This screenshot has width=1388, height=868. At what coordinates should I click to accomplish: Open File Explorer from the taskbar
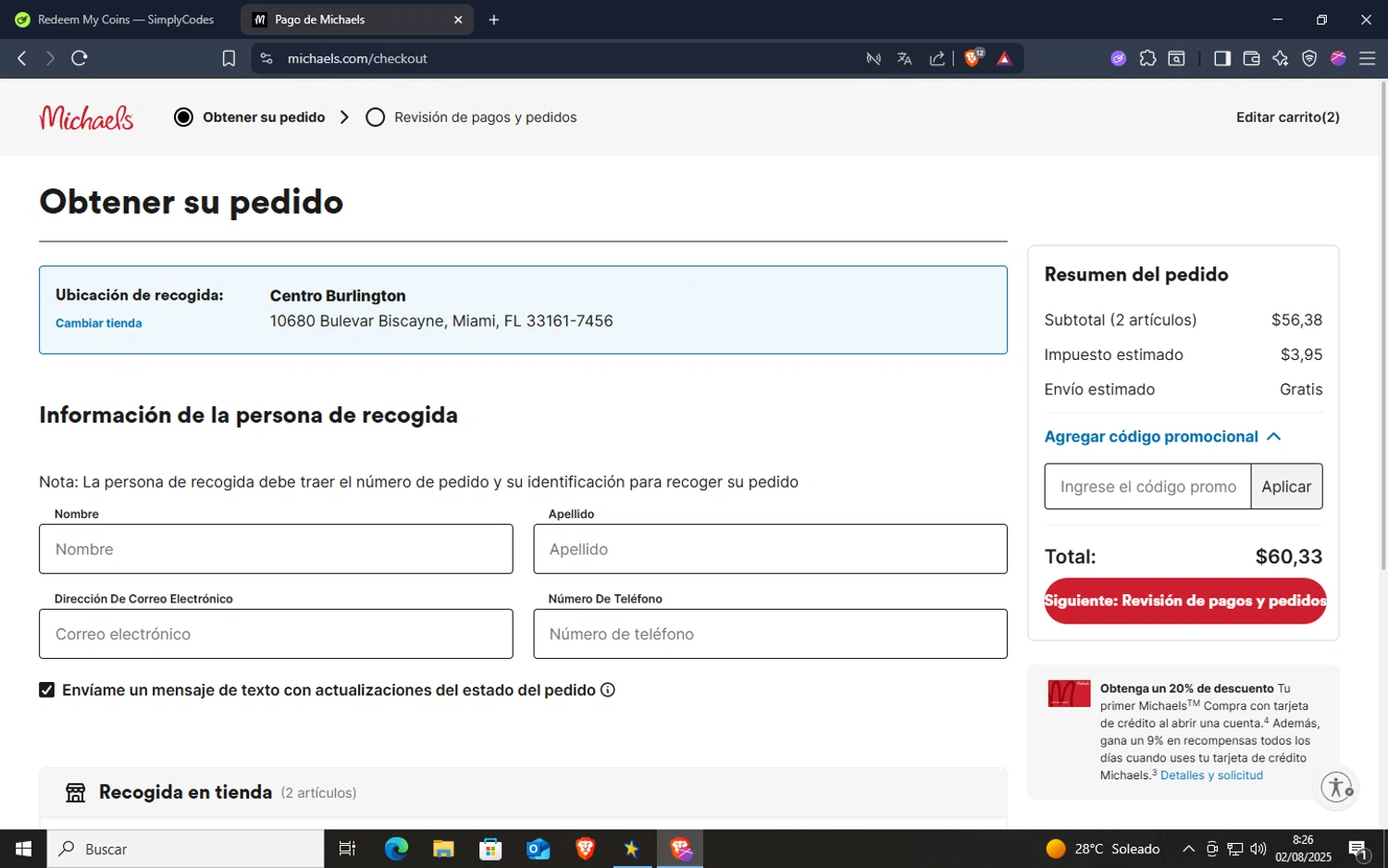coord(443,849)
